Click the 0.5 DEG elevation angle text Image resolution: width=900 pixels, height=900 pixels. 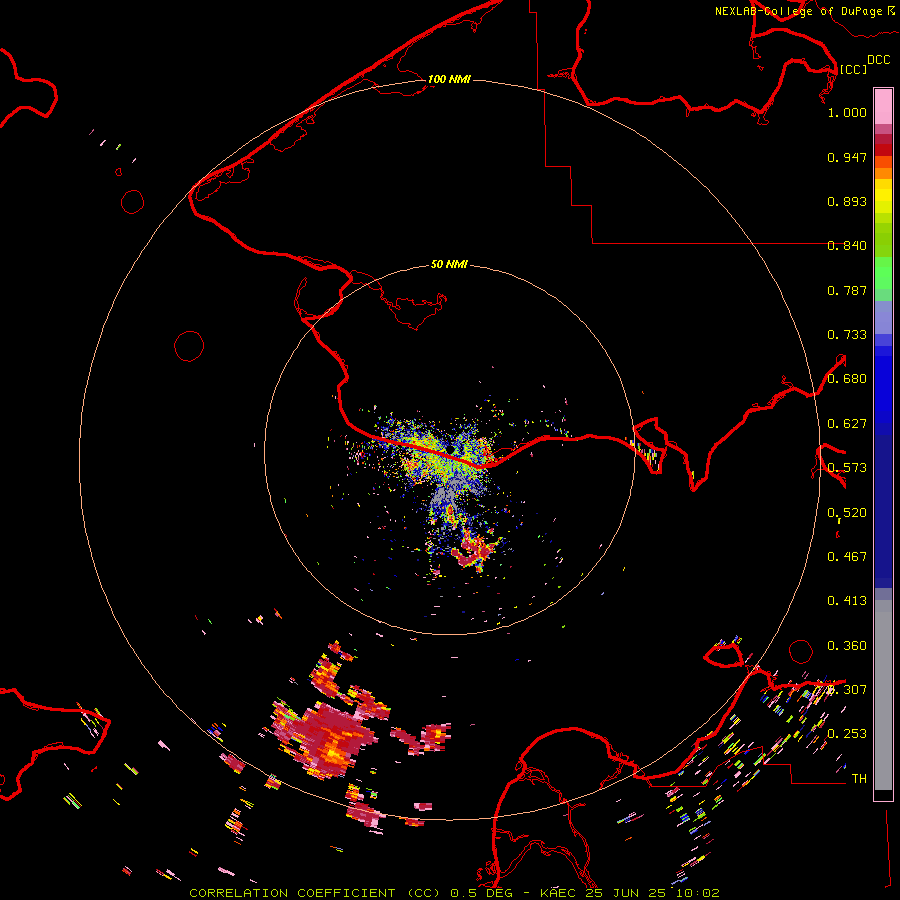pyautogui.click(x=481, y=893)
